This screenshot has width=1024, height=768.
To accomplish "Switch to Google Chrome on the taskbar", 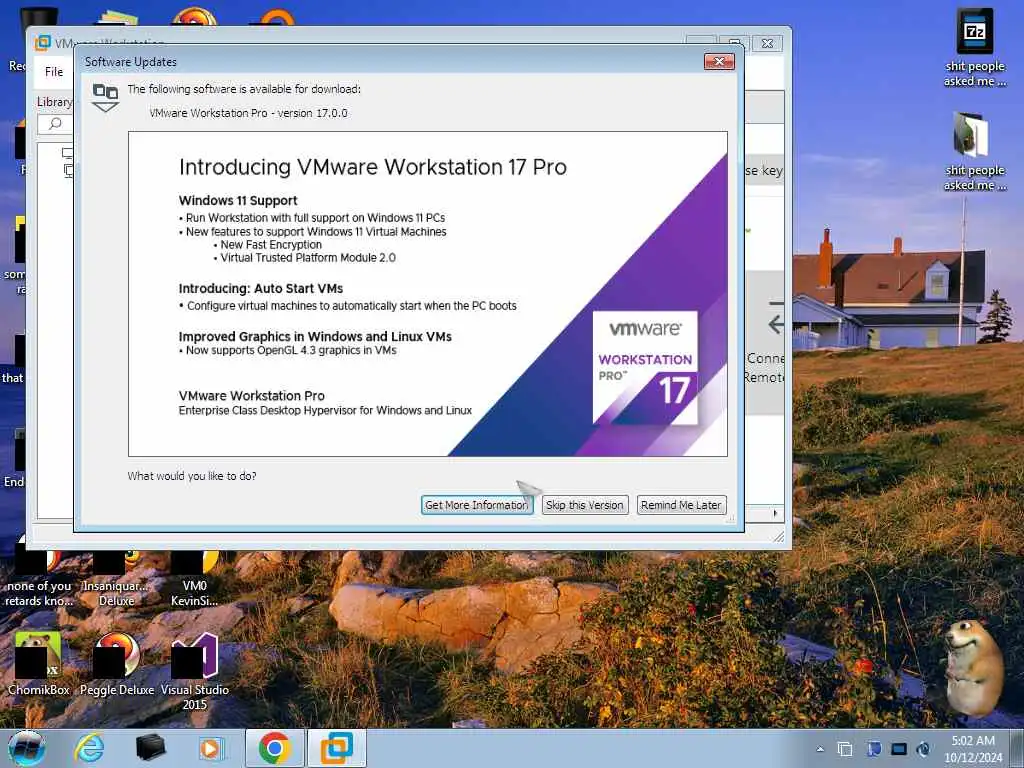I will coord(274,748).
